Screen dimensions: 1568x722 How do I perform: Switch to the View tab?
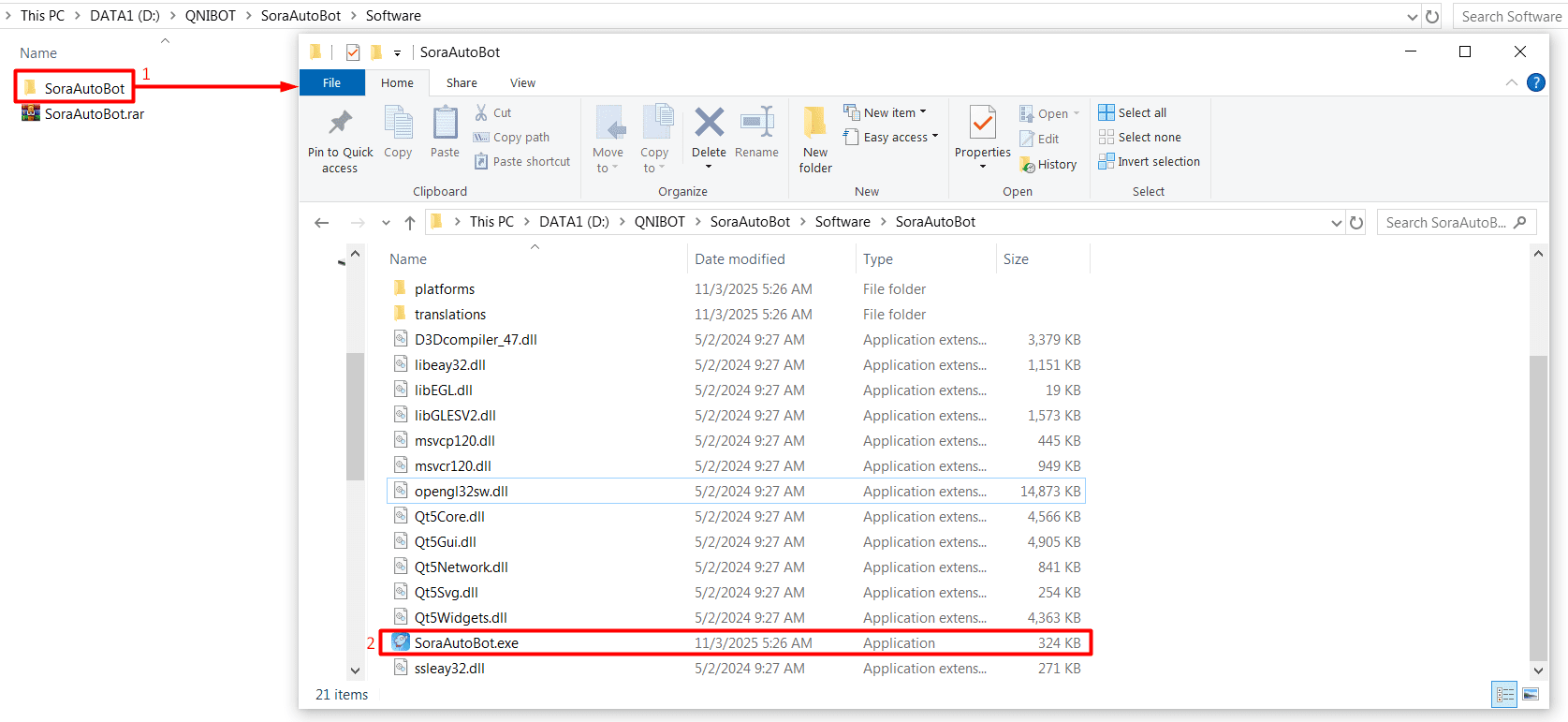(x=522, y=82)
